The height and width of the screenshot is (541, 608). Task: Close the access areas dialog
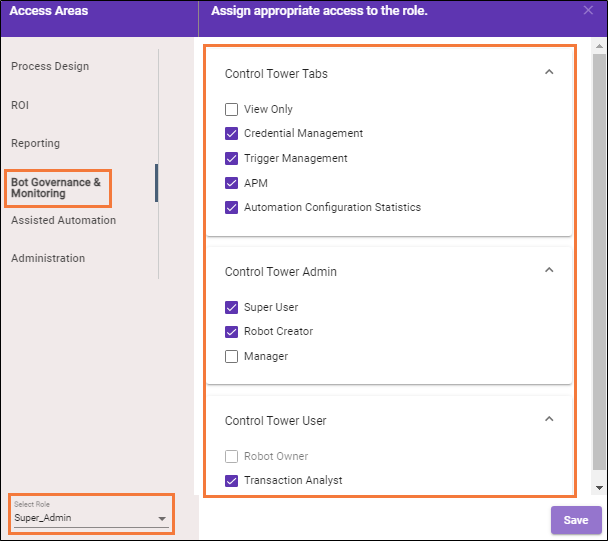587,11
